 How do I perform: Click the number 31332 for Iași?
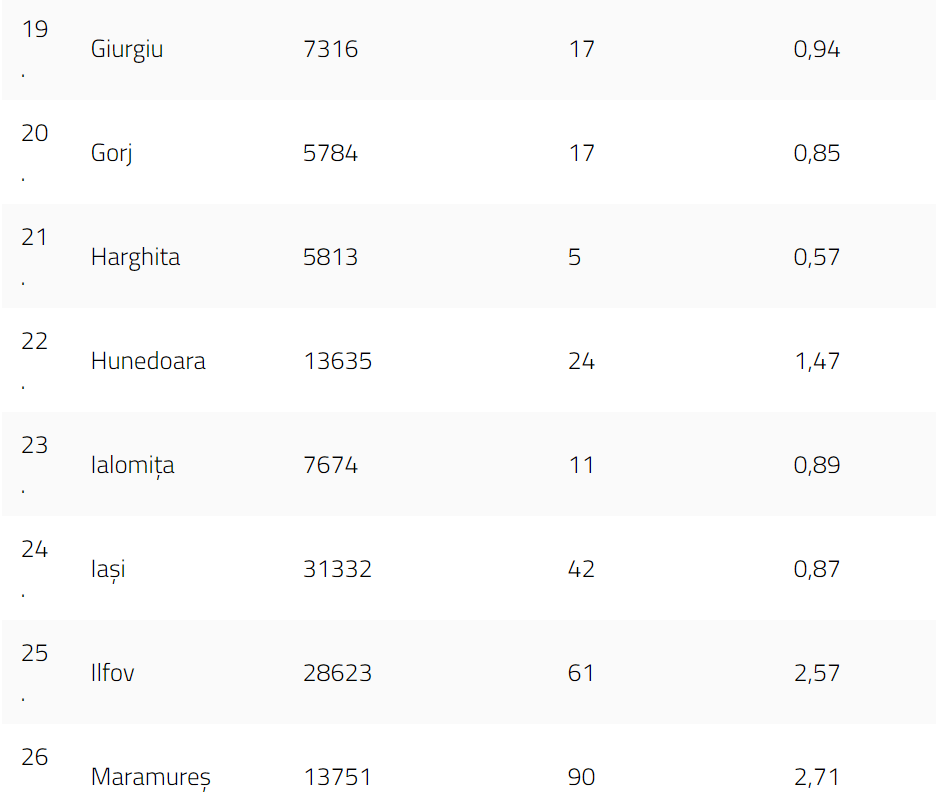(337, 569)
